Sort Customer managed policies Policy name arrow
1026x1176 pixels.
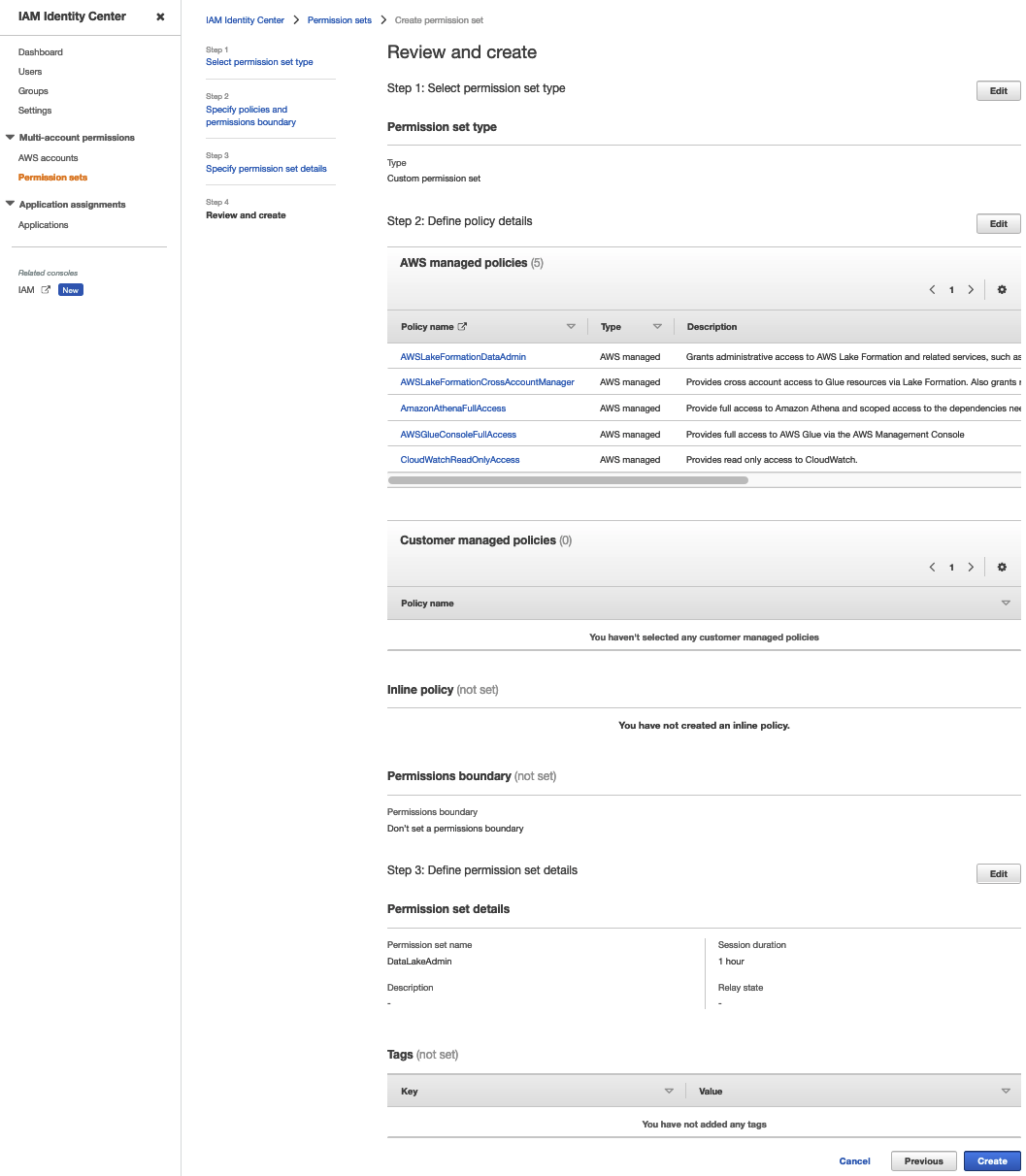[1006, 604]
